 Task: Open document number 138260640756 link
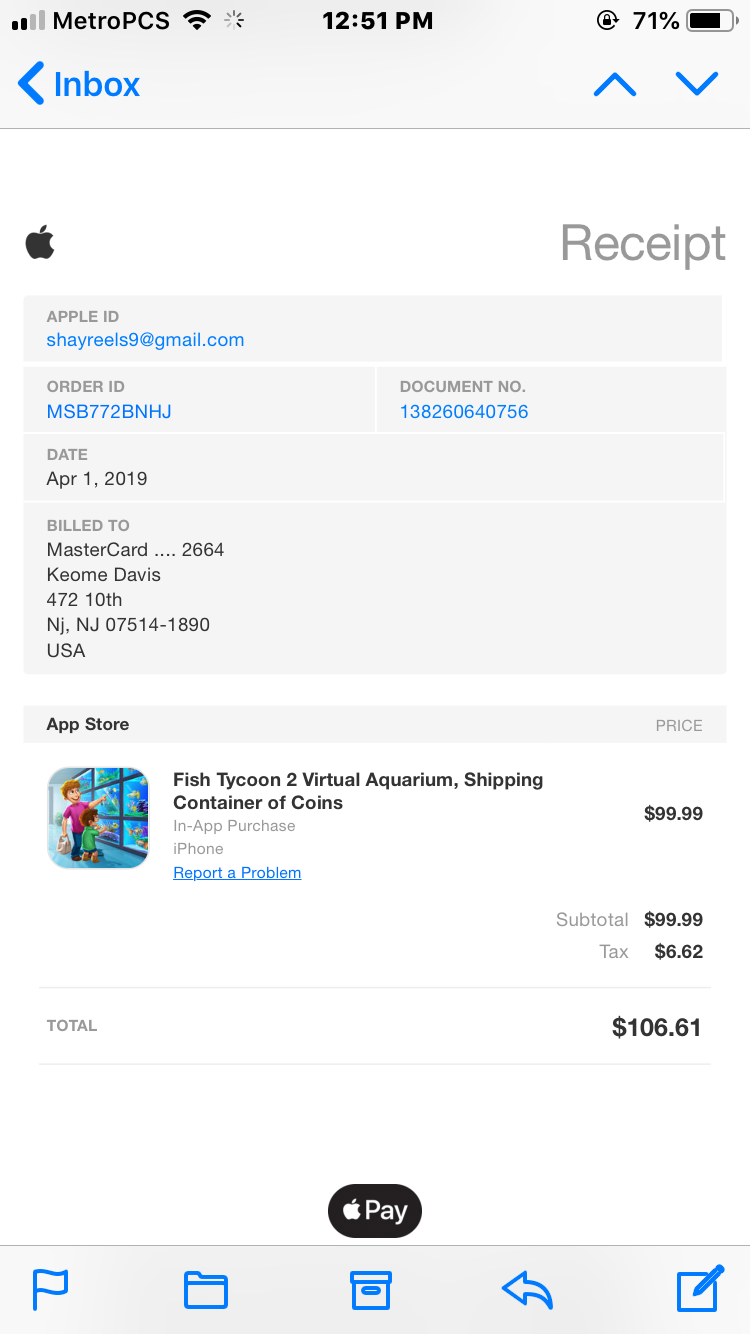(464, 411)
